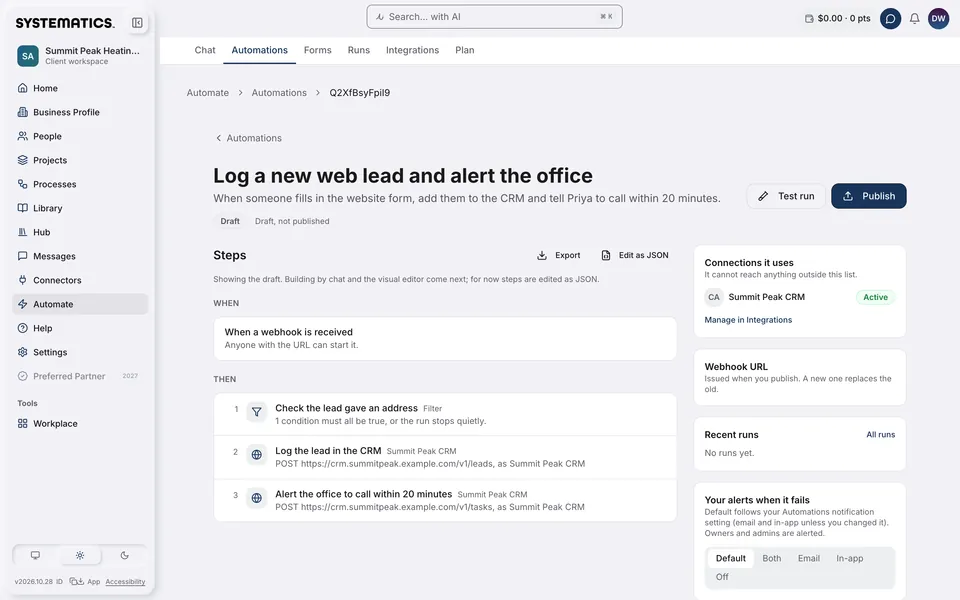Click the filter funnel icon on step 1
Screen dimensions: 960x600
tap(257, 412)
